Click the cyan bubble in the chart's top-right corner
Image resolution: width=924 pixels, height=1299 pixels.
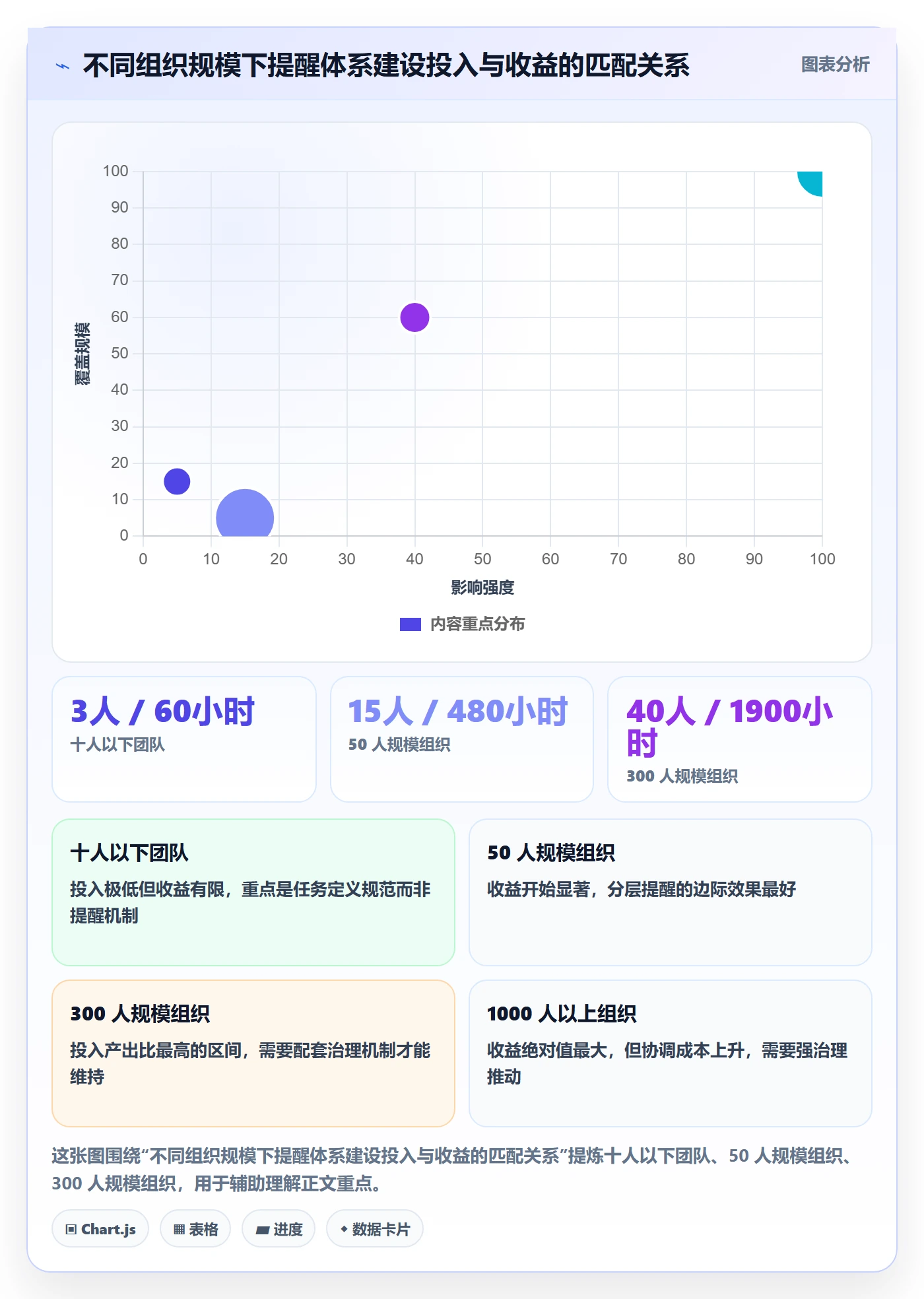(x=810, y=183)
